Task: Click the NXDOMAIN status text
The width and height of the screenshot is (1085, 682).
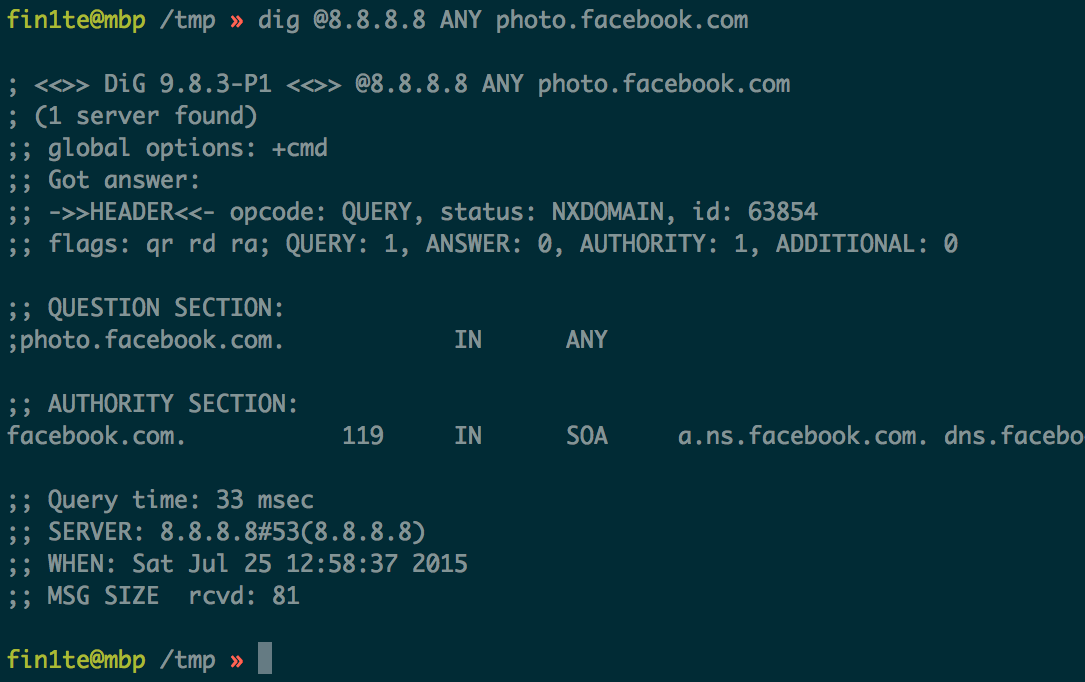Action: pos(608,212)
